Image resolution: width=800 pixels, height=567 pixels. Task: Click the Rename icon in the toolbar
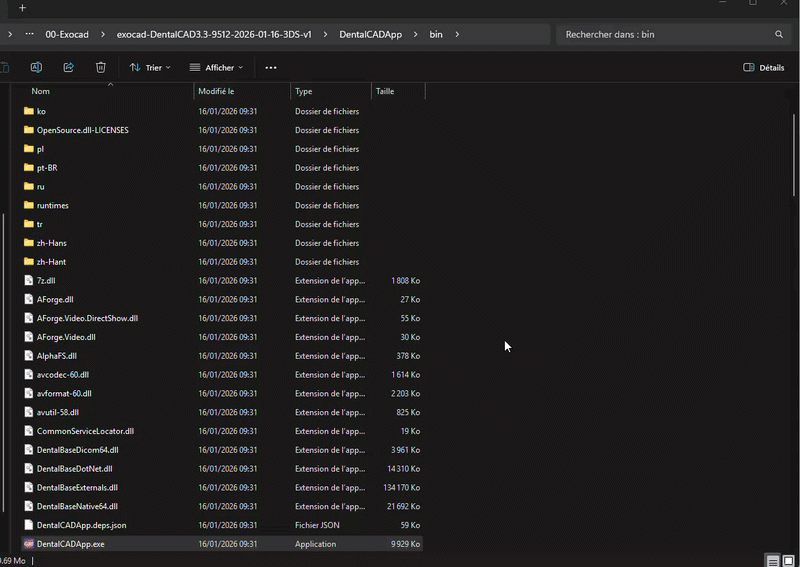(36, 67)
